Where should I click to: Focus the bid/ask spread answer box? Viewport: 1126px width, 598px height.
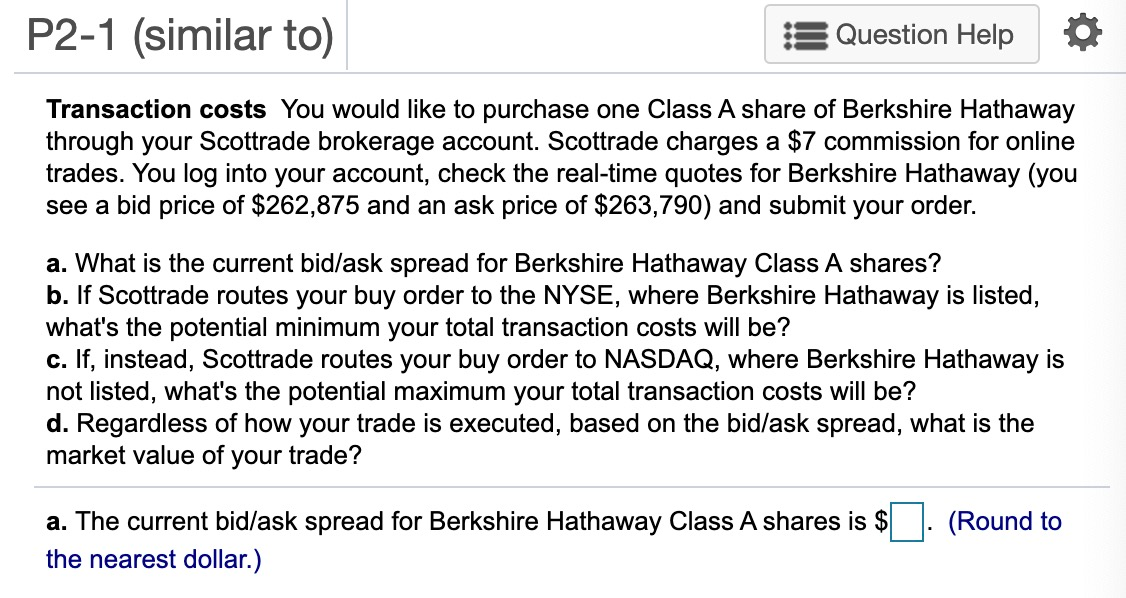point(906,522)
